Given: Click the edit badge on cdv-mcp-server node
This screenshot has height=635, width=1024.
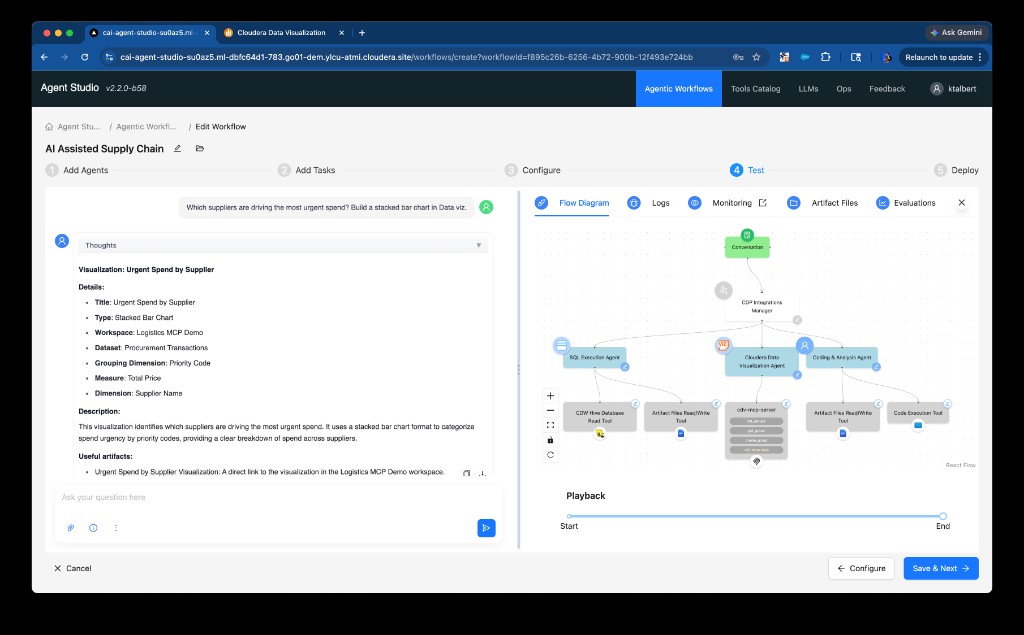Looking at the screenshot, I should pyautogui.click(x=786, y=404).
